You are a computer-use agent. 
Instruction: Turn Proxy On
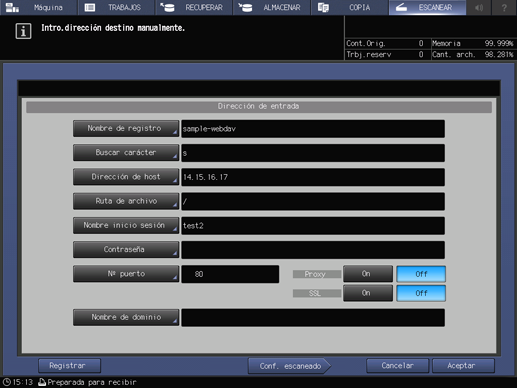368,274
